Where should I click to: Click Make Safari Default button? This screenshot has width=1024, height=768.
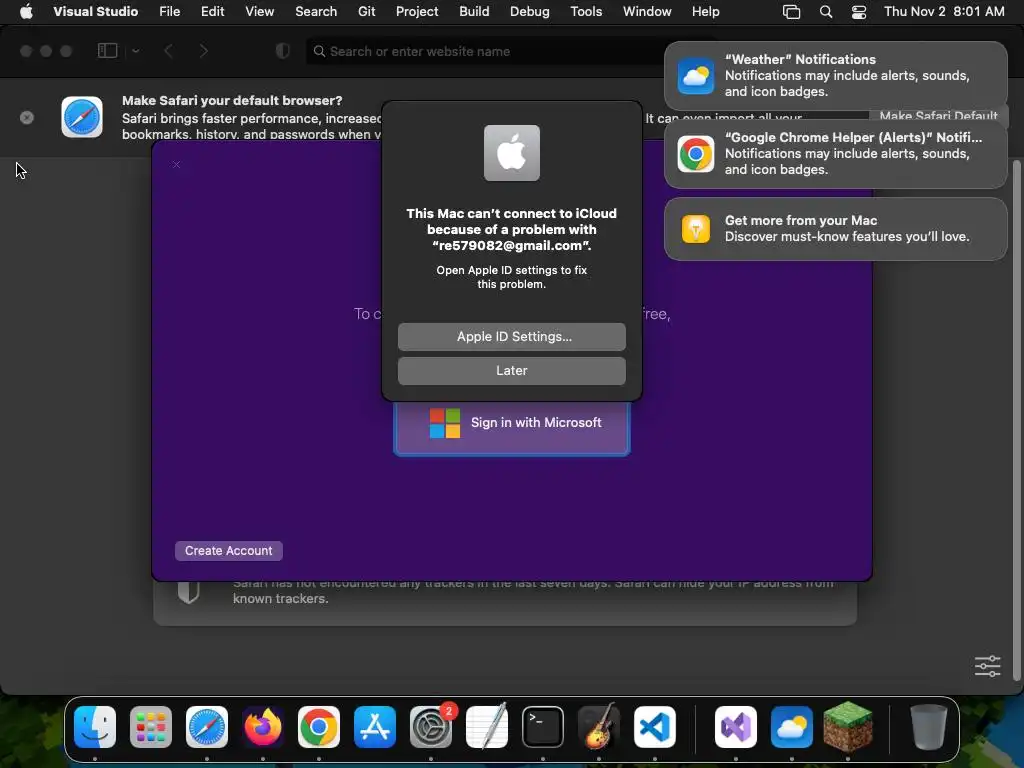[x=938, y=115]
